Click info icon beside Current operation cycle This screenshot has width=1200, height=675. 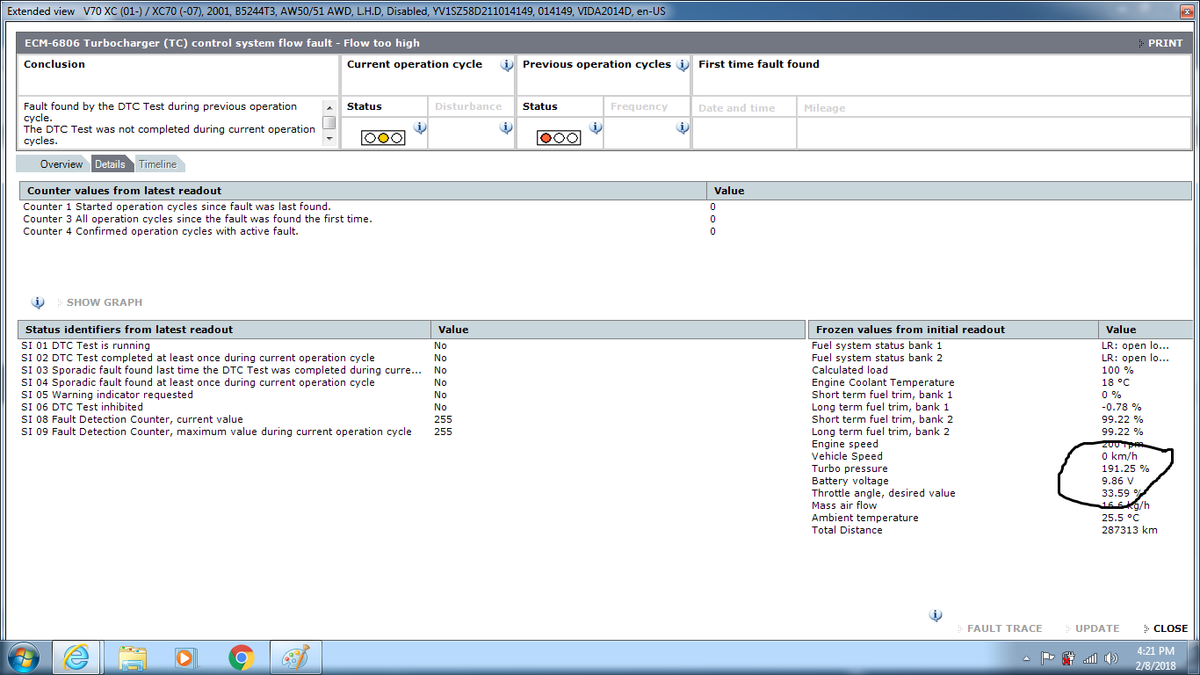[x=506, y=65]
